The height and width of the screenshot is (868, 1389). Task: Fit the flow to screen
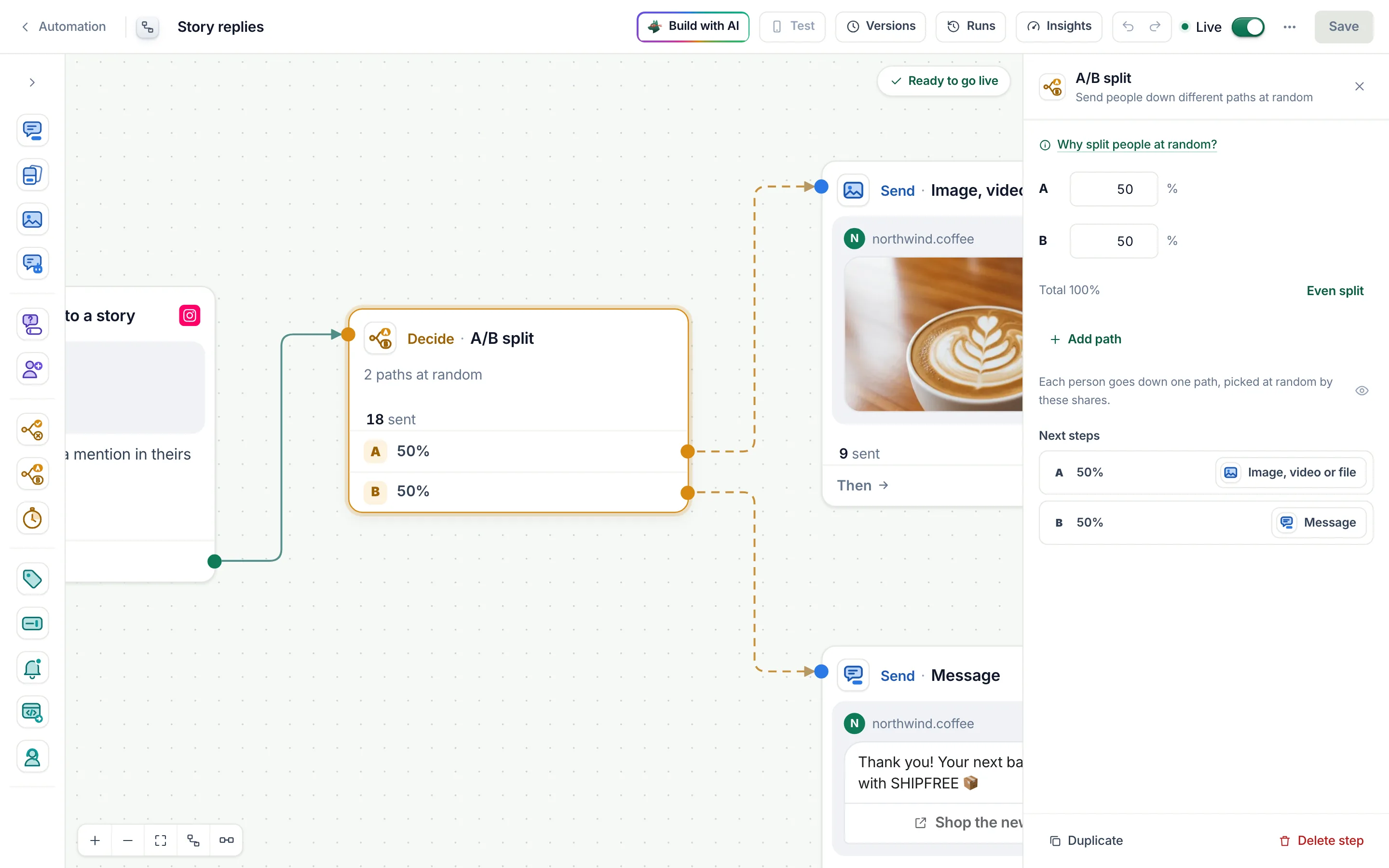click(x=161, y=840)
